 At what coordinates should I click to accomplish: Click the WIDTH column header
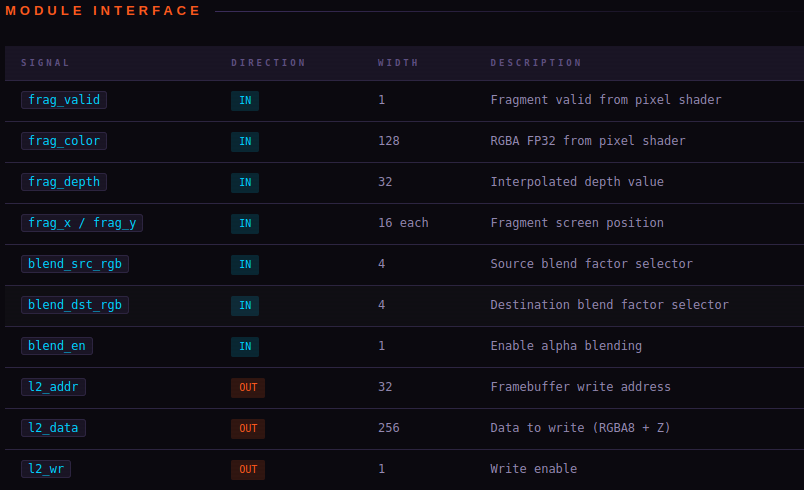pos(398,63)
